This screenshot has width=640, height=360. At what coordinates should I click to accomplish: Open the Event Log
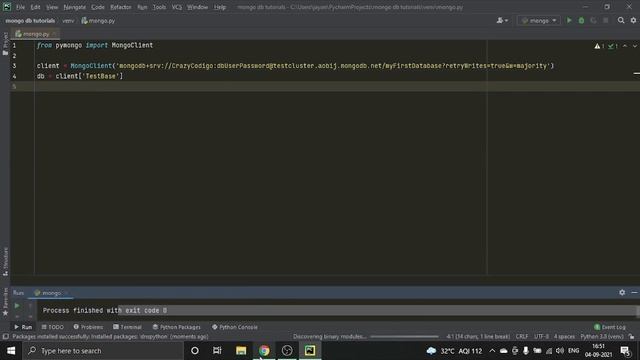tap(610, 327)
